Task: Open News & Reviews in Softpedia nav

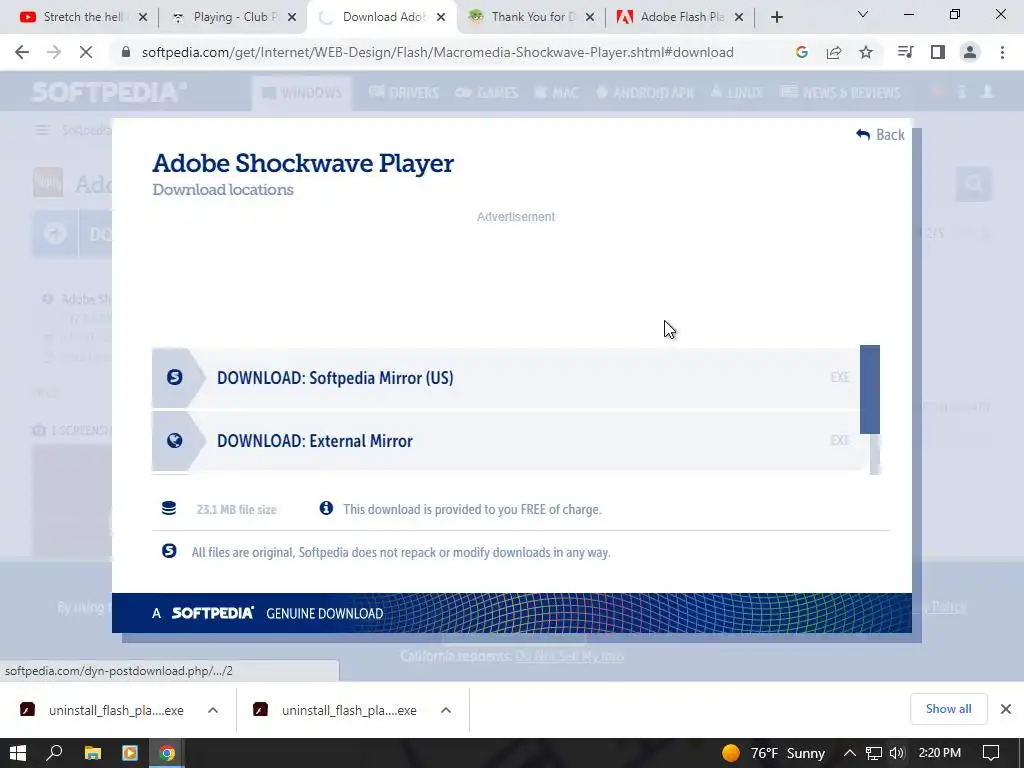Action: [x=840, y=93]
